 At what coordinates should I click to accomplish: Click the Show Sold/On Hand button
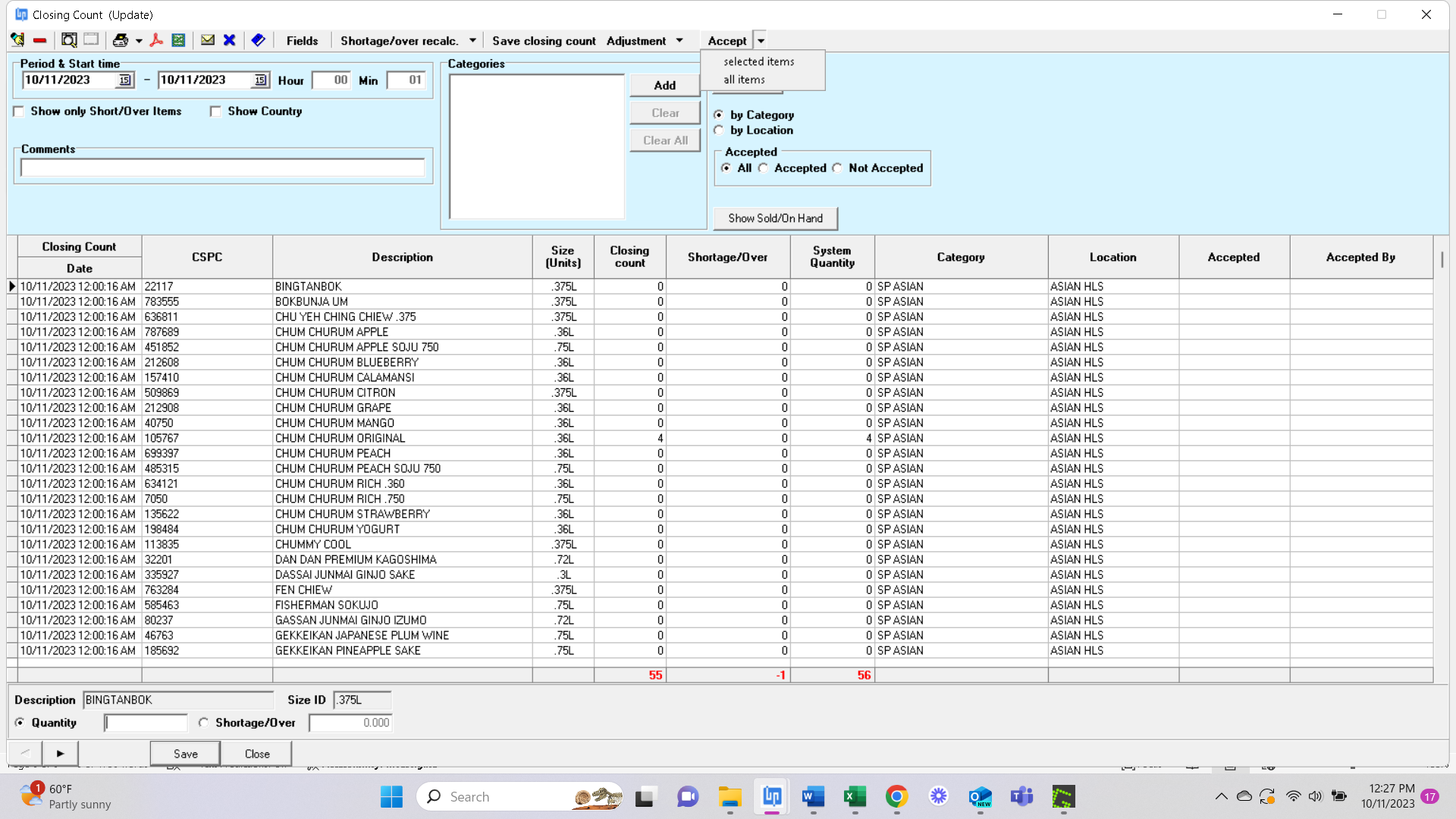tap(775, 218)
